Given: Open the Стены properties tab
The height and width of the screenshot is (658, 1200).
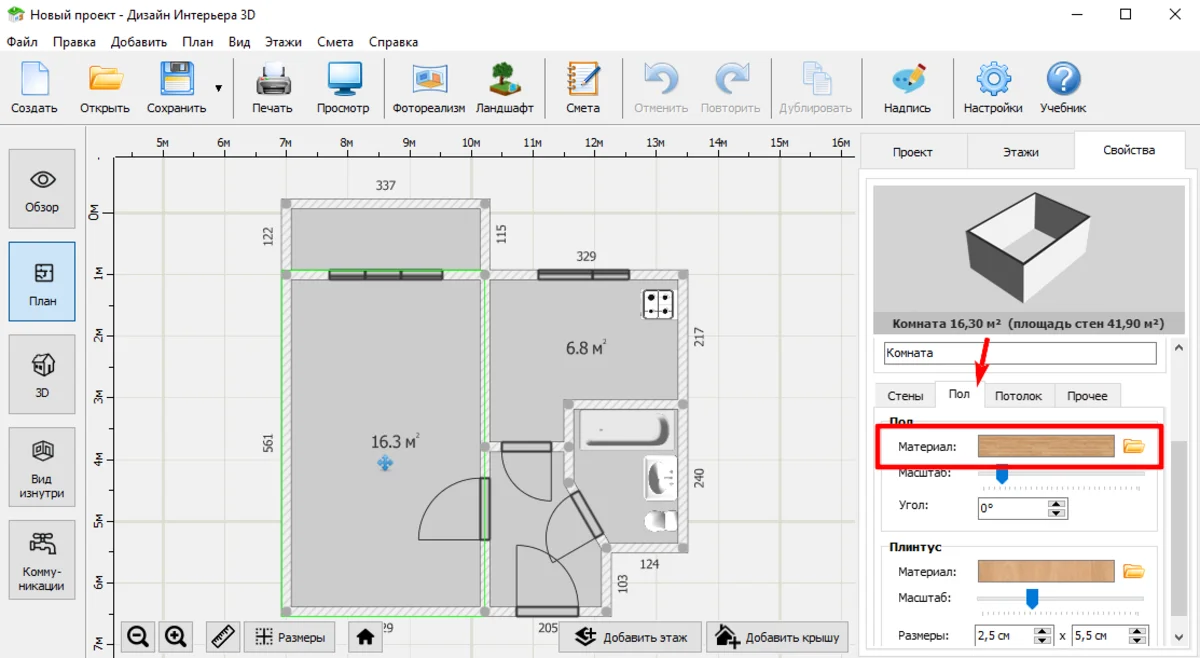Looking at the screenshot, I should click(905, 396).
